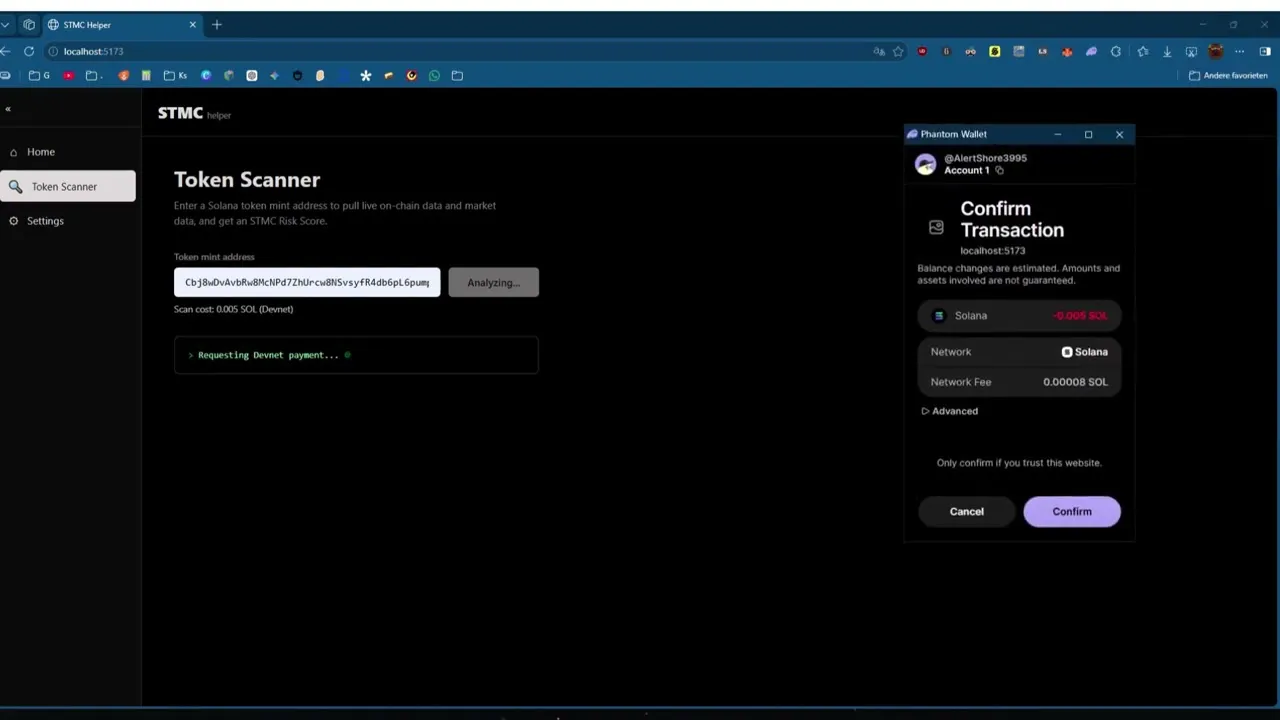Viewport: 1280px width, 720px height.
Task: Open the LS extension icon
Action: [x=1043, y=51]
